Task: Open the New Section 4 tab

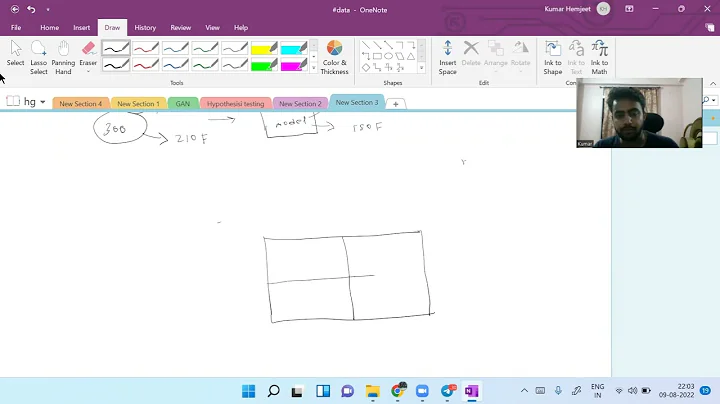Action: click(80, 104)
